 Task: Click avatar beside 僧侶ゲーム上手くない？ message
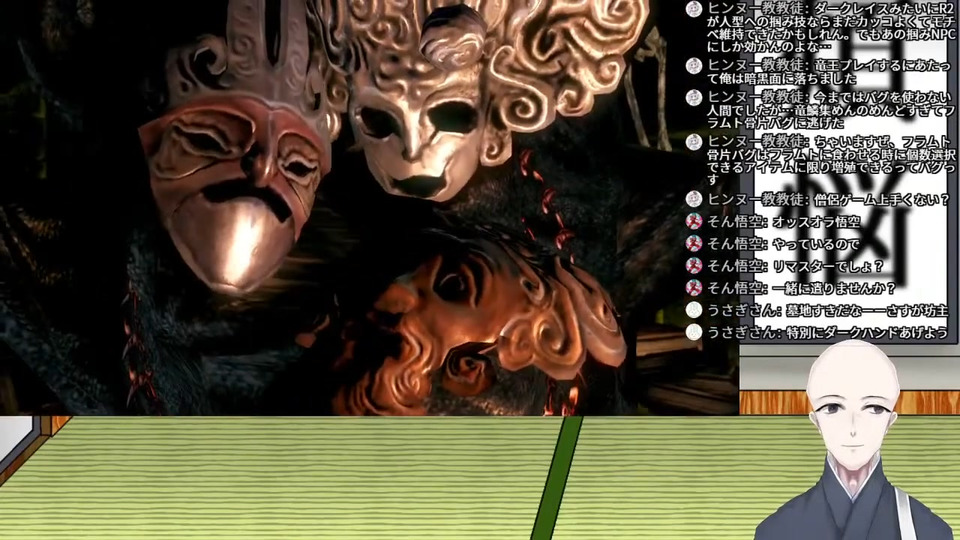click(694, 199)
